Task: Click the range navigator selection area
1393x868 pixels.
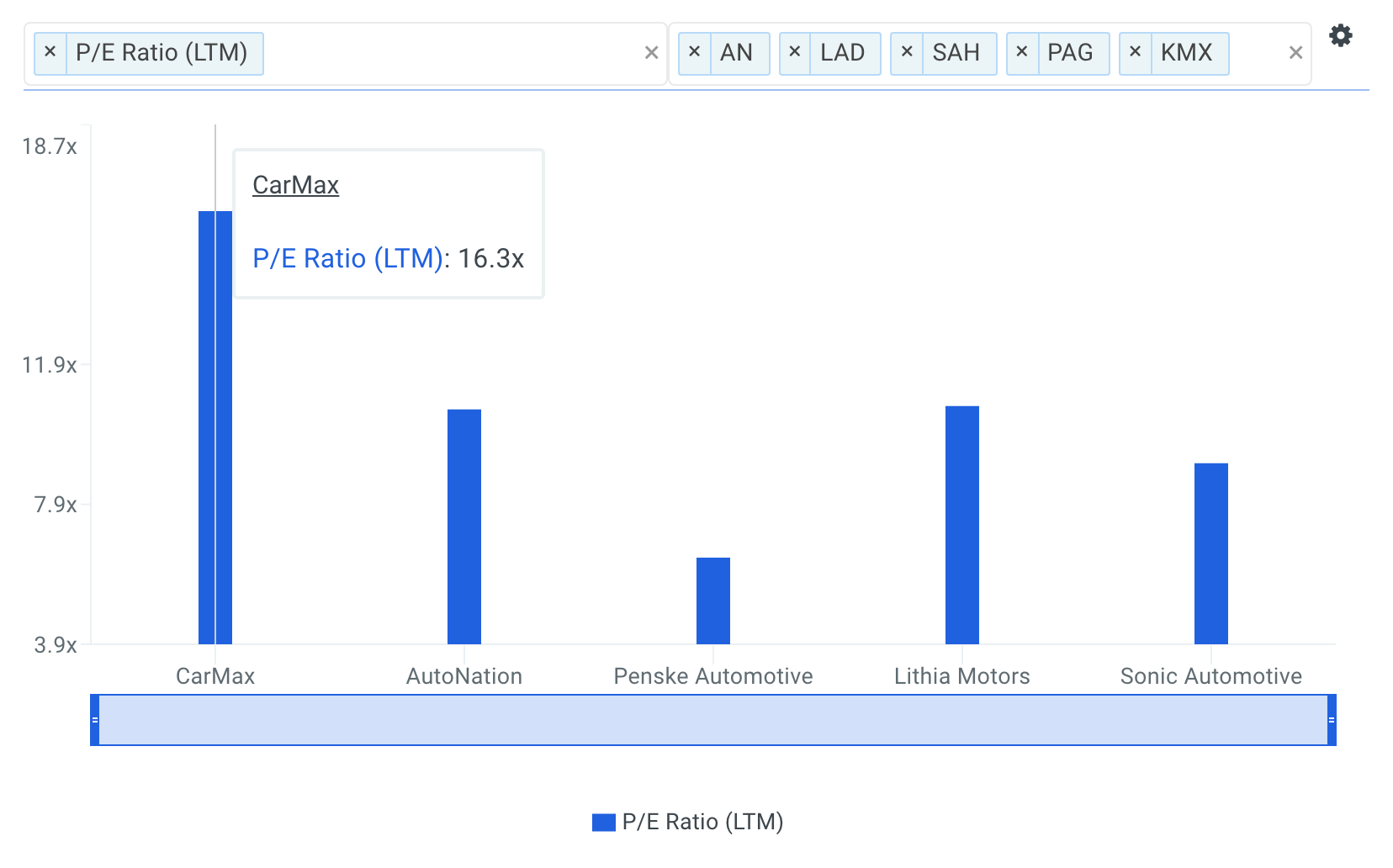Action: (x=713, y=720)
